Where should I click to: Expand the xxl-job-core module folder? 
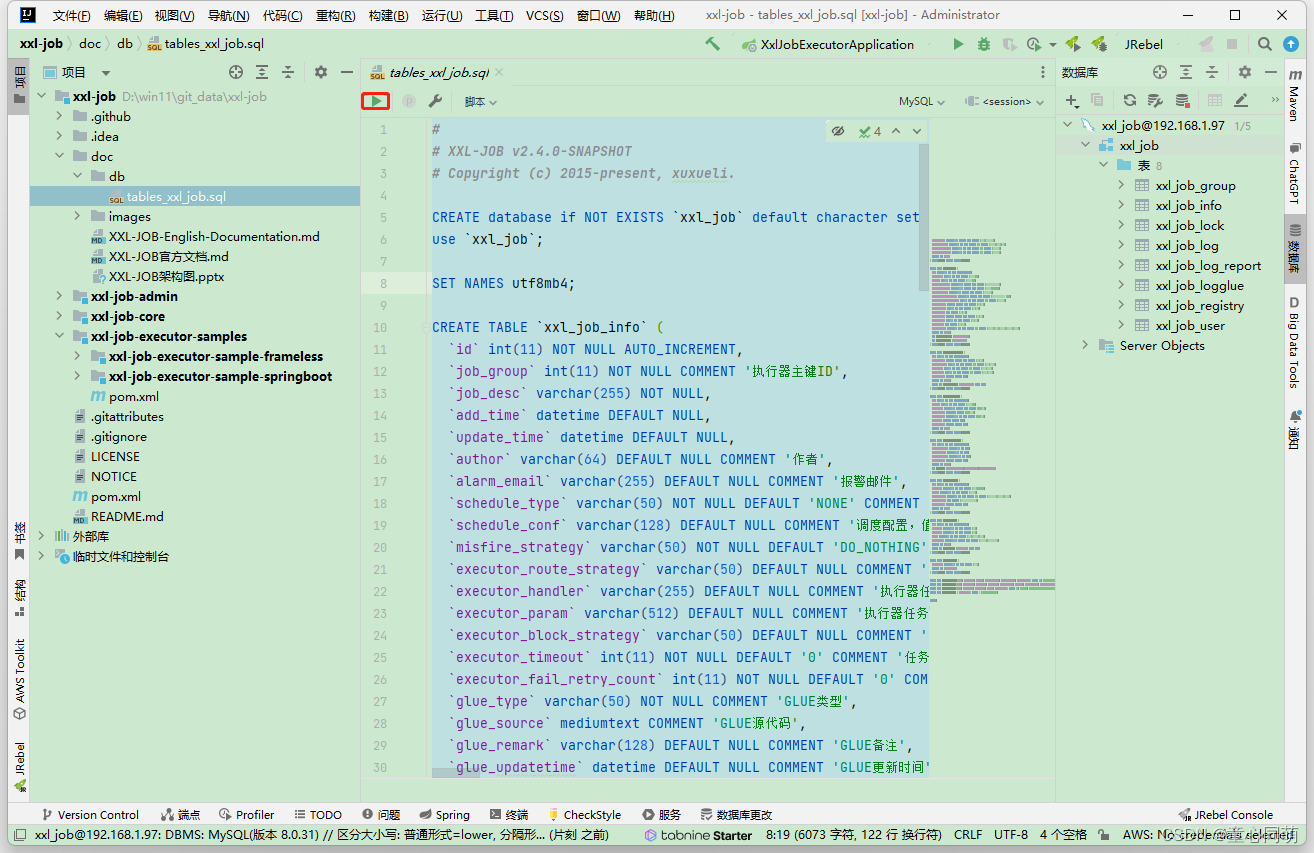pyautogui.click(x=60, y=316)
